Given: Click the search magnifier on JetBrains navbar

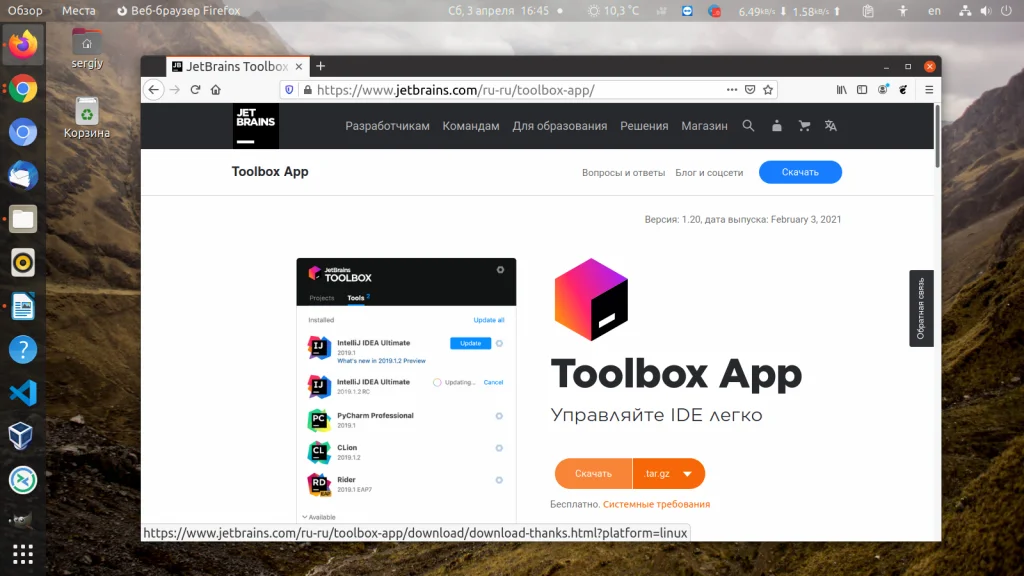Looking at the screenshot, I should pyautogui.click(x=748, y=126).
